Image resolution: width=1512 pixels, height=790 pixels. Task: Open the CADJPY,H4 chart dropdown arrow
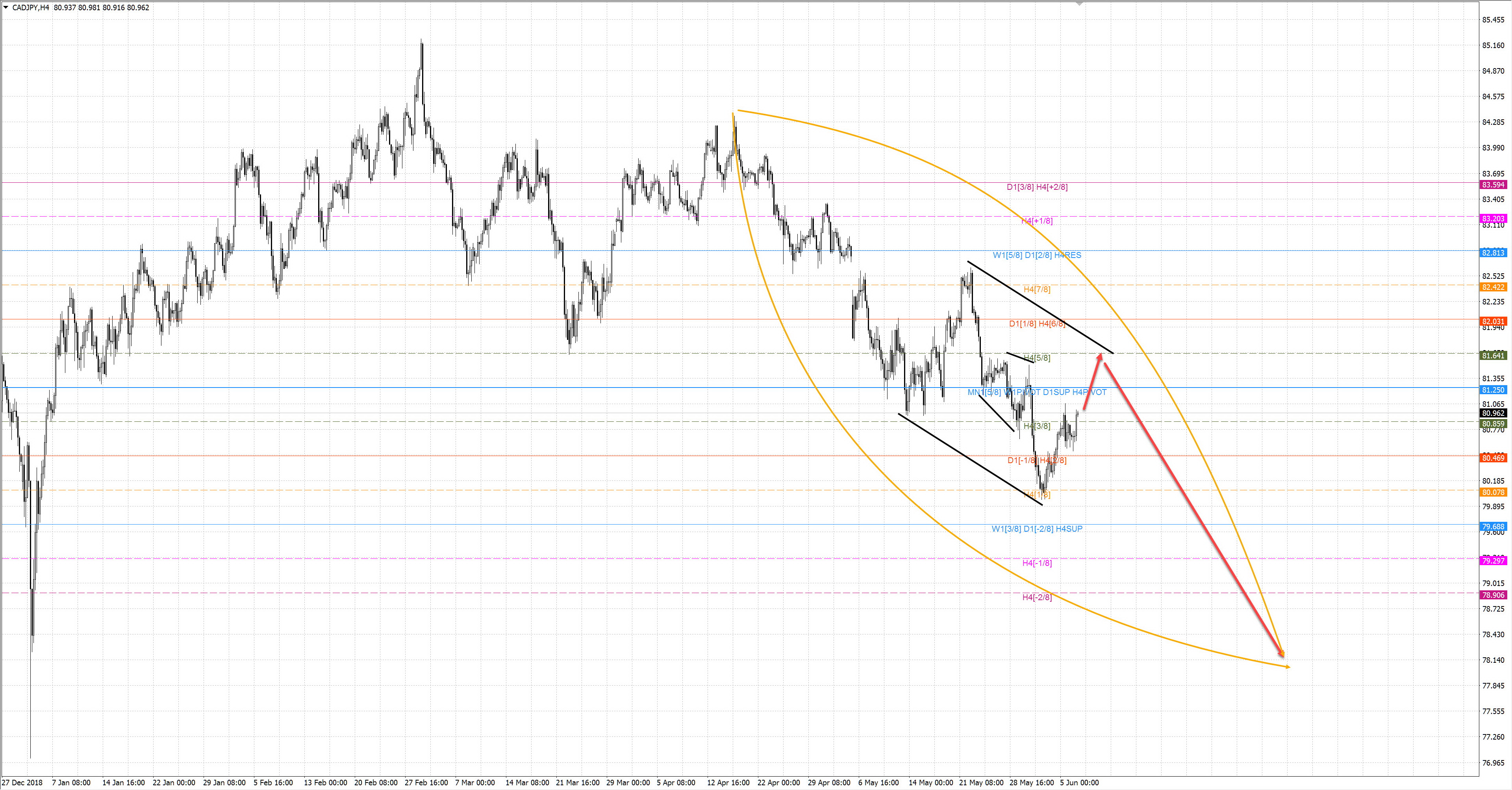click(5, 7)
